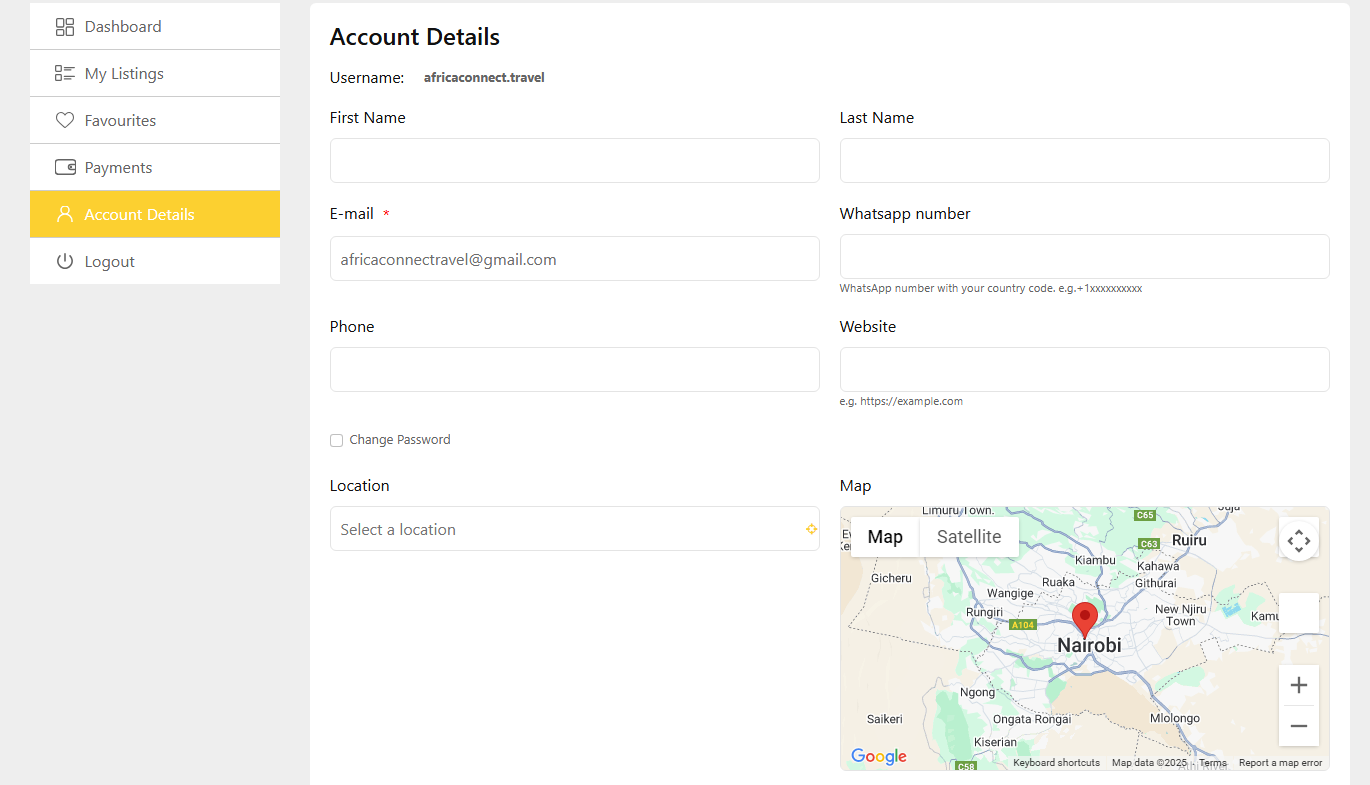Click Report a map error link

[x=1280, y=763]
